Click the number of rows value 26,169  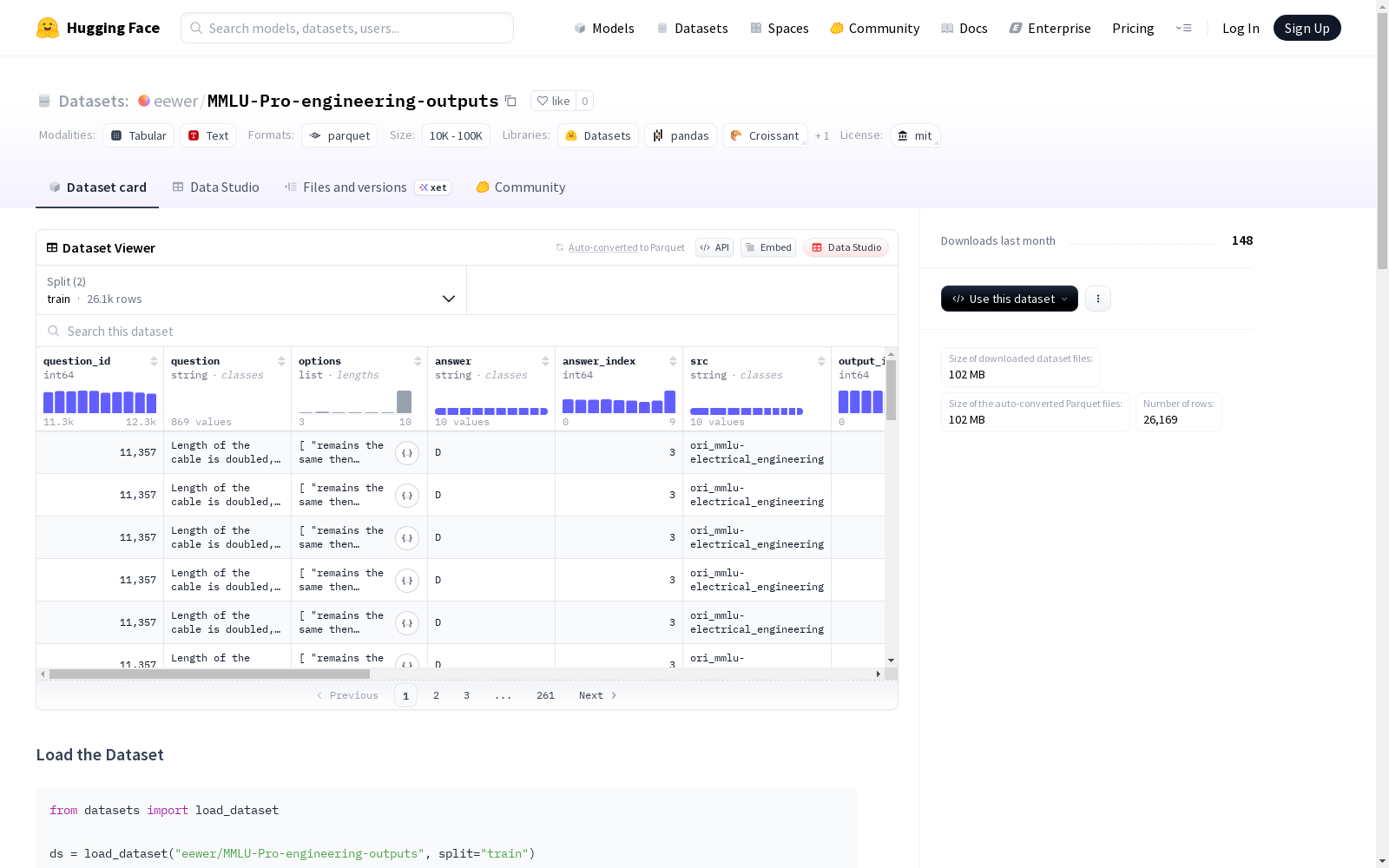(1161, 419)
